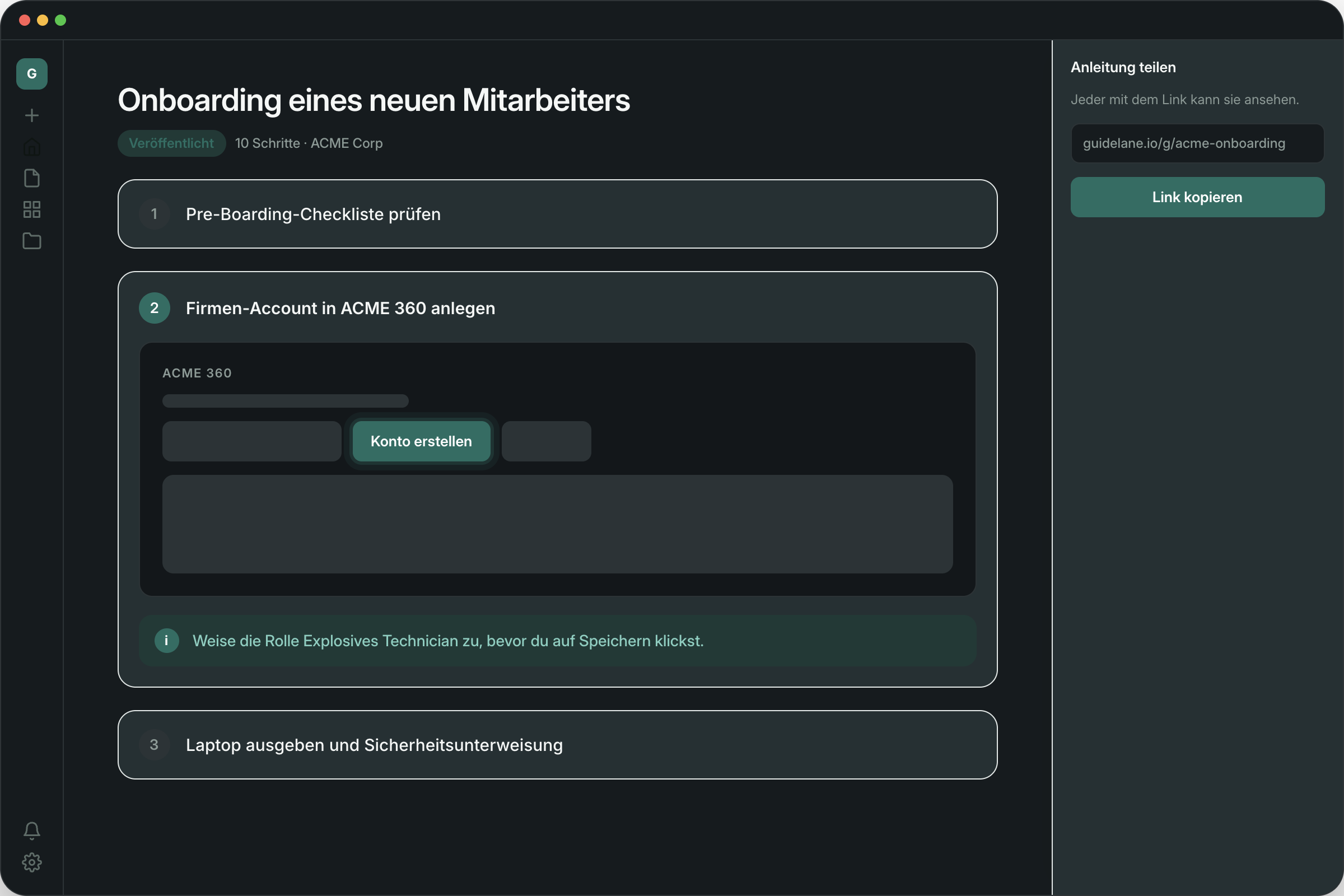Click the large placeholder panel in ACME 360 mockup
The width and height of the screenshot is (1344, 896).
pos(557,524)
